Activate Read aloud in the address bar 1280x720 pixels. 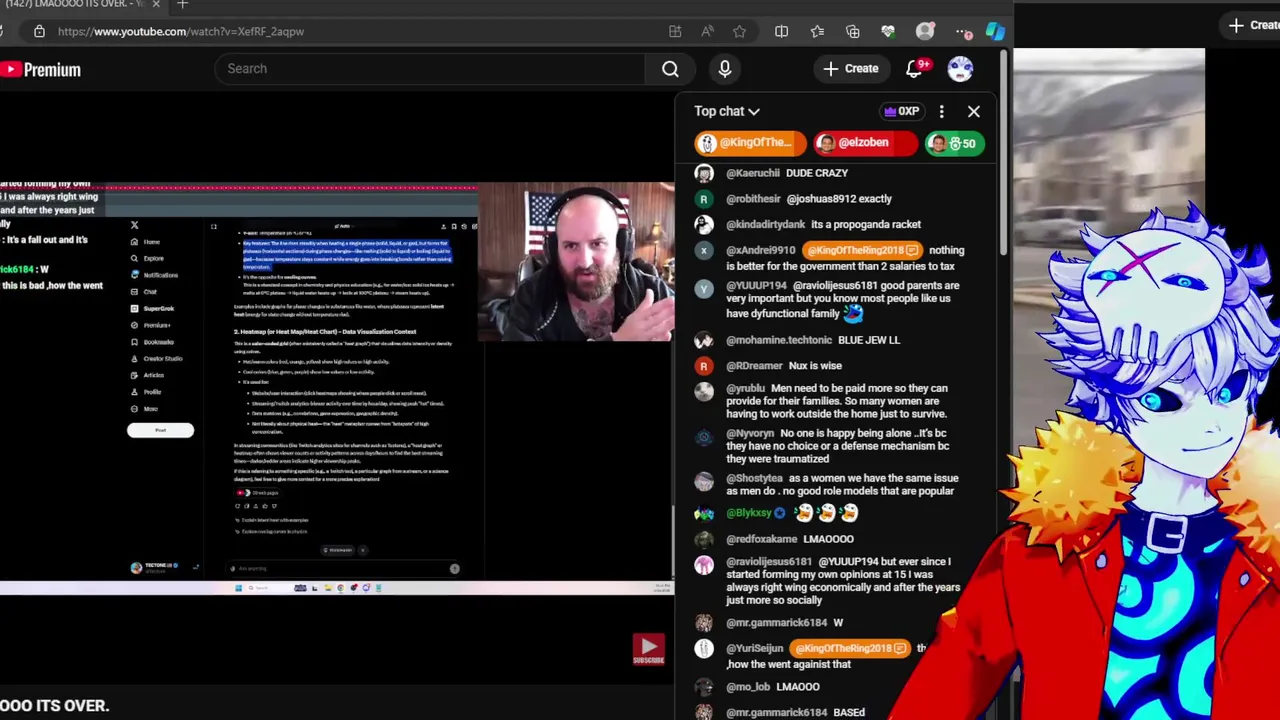coord(708,31)
